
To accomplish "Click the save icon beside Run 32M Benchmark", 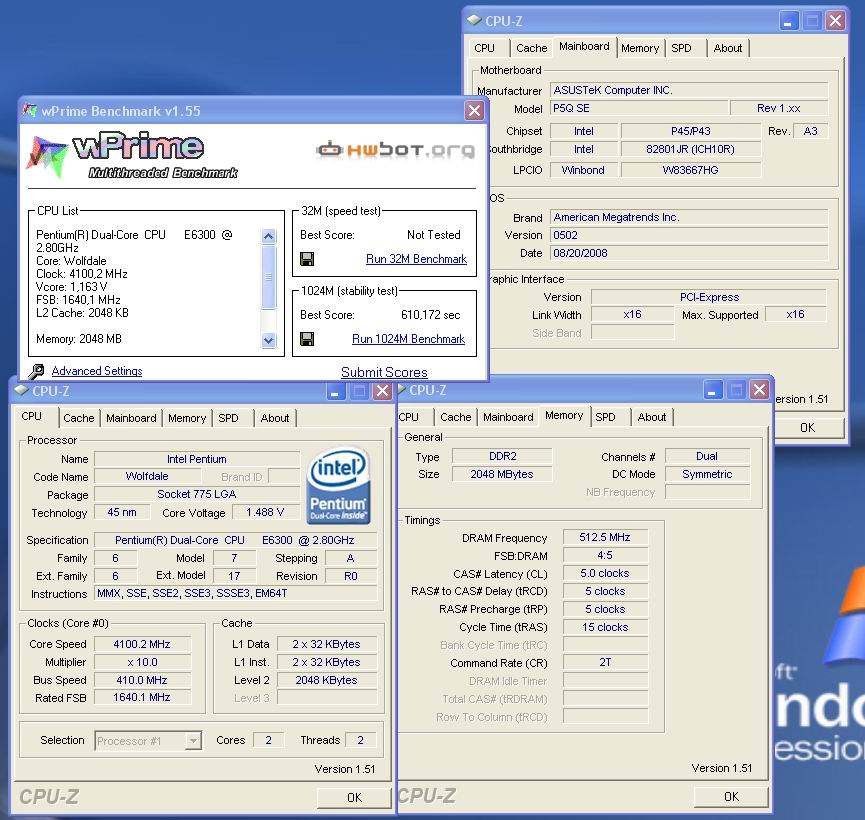I will [x=307, y=259].
